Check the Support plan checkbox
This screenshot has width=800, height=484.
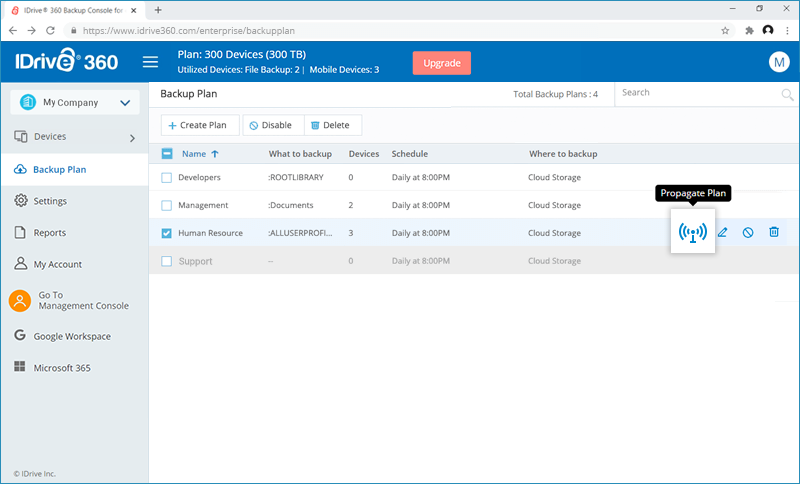(166, 261)
